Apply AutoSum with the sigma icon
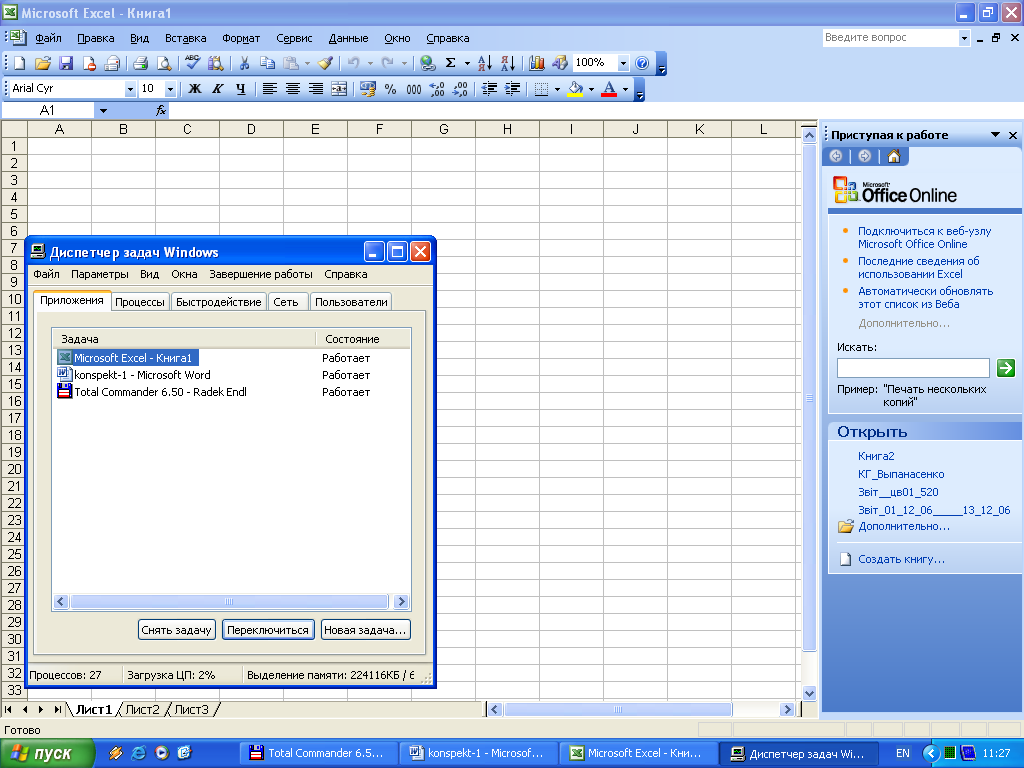 point(451,63)
